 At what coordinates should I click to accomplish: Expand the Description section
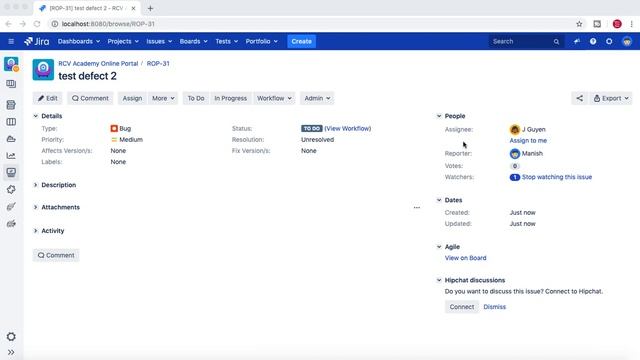(x=36, y=185)
